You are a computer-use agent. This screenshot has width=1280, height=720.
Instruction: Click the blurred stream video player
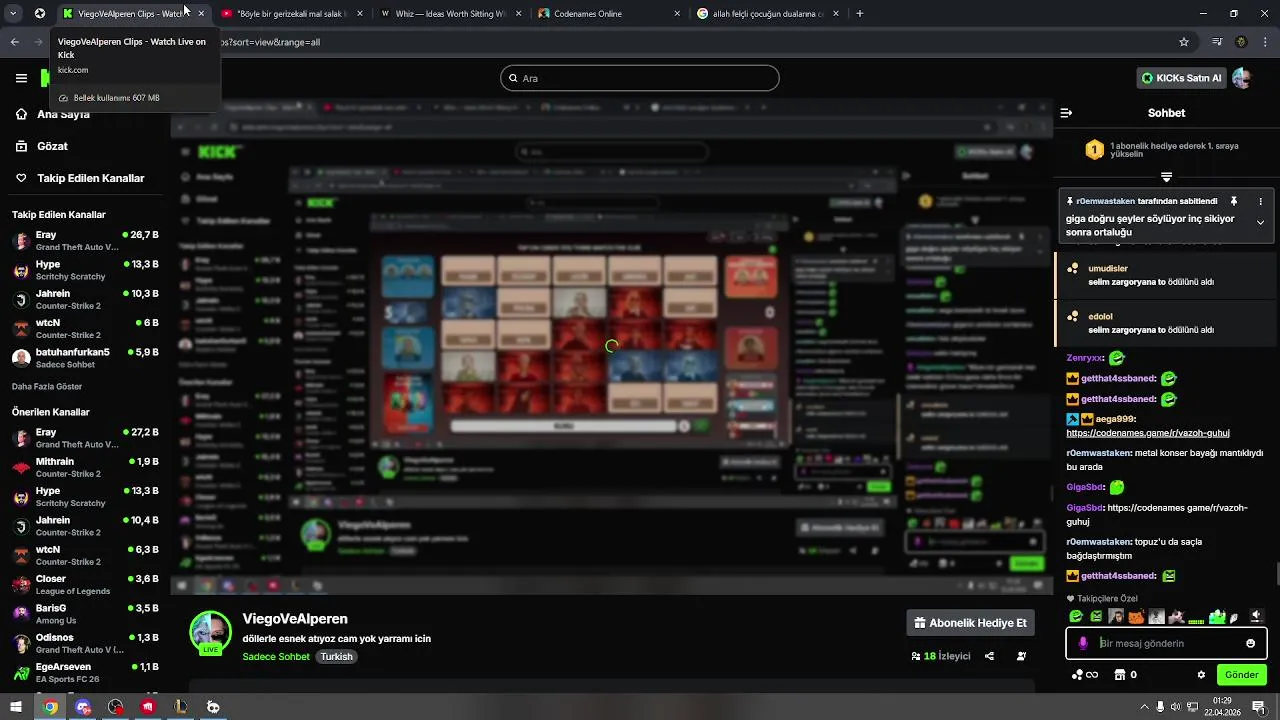[611, 346]
